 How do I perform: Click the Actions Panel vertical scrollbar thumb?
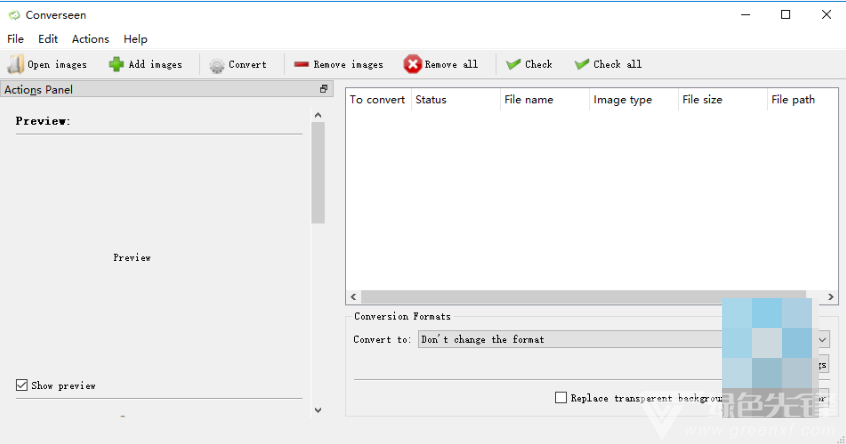point(318,173)
